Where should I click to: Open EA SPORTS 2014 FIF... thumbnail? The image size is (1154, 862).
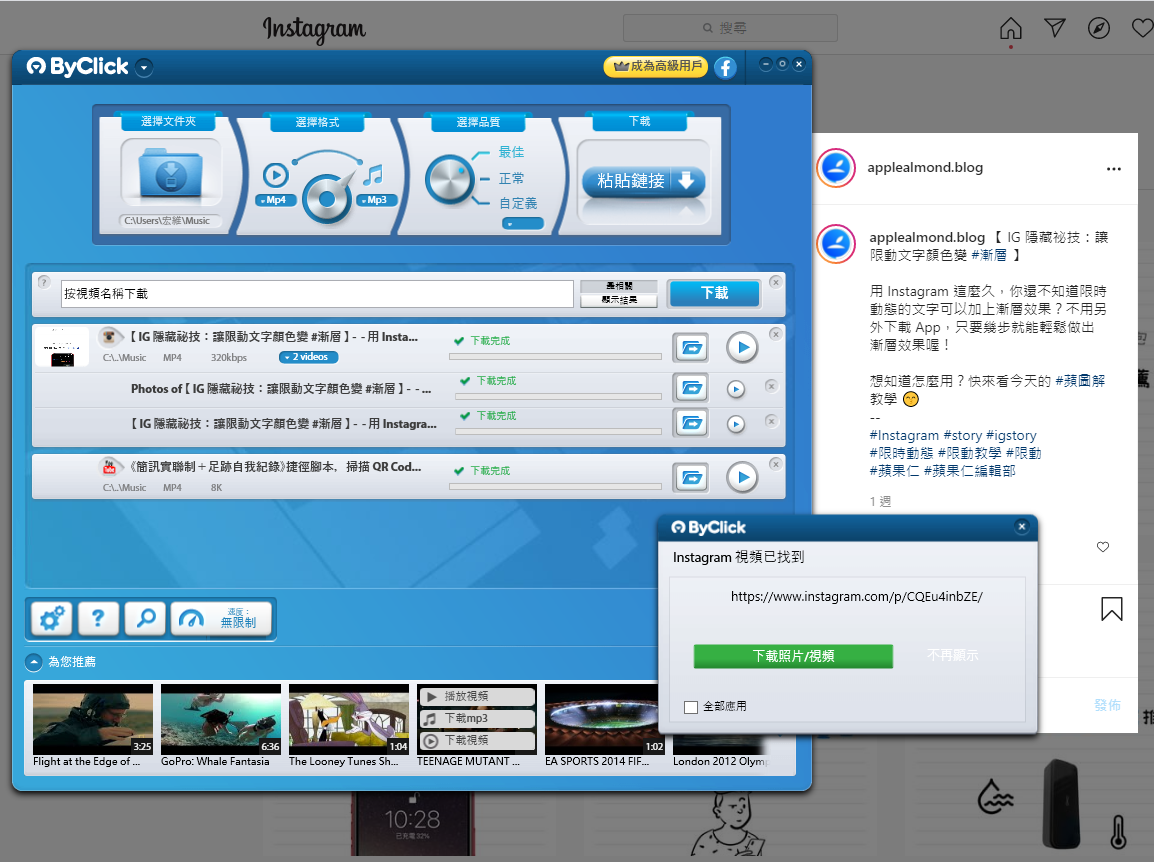(x=602, y=719)
